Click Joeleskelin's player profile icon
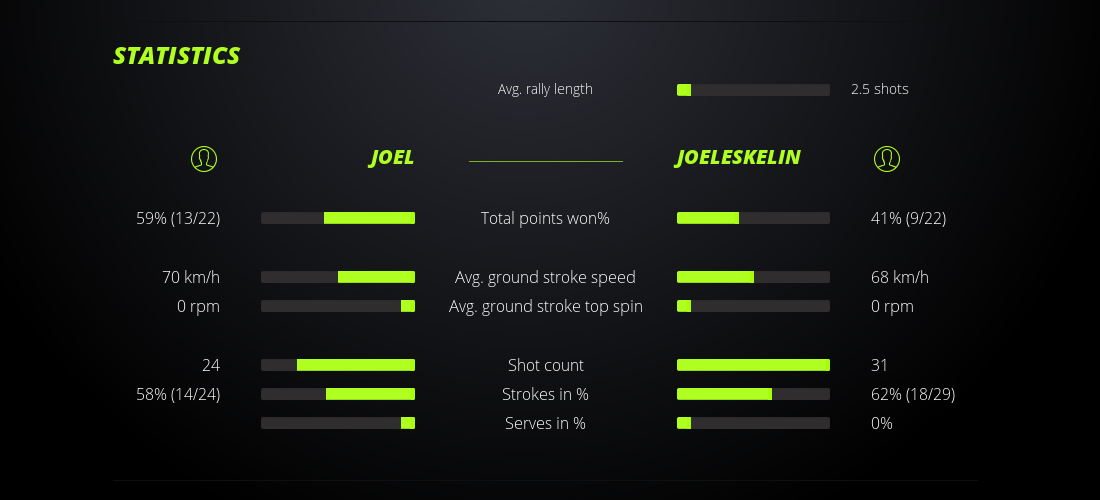Image resolution: width=1100 pixels, height=500 pixels. tap(887, 158)
